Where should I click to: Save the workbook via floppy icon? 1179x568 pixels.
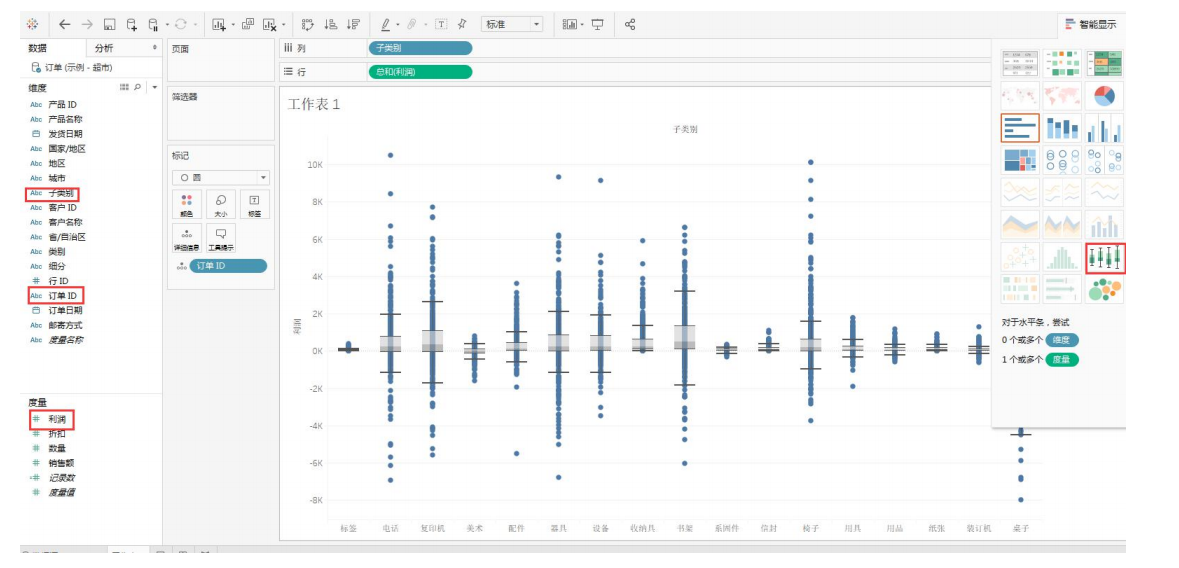[x=109, y=24]
